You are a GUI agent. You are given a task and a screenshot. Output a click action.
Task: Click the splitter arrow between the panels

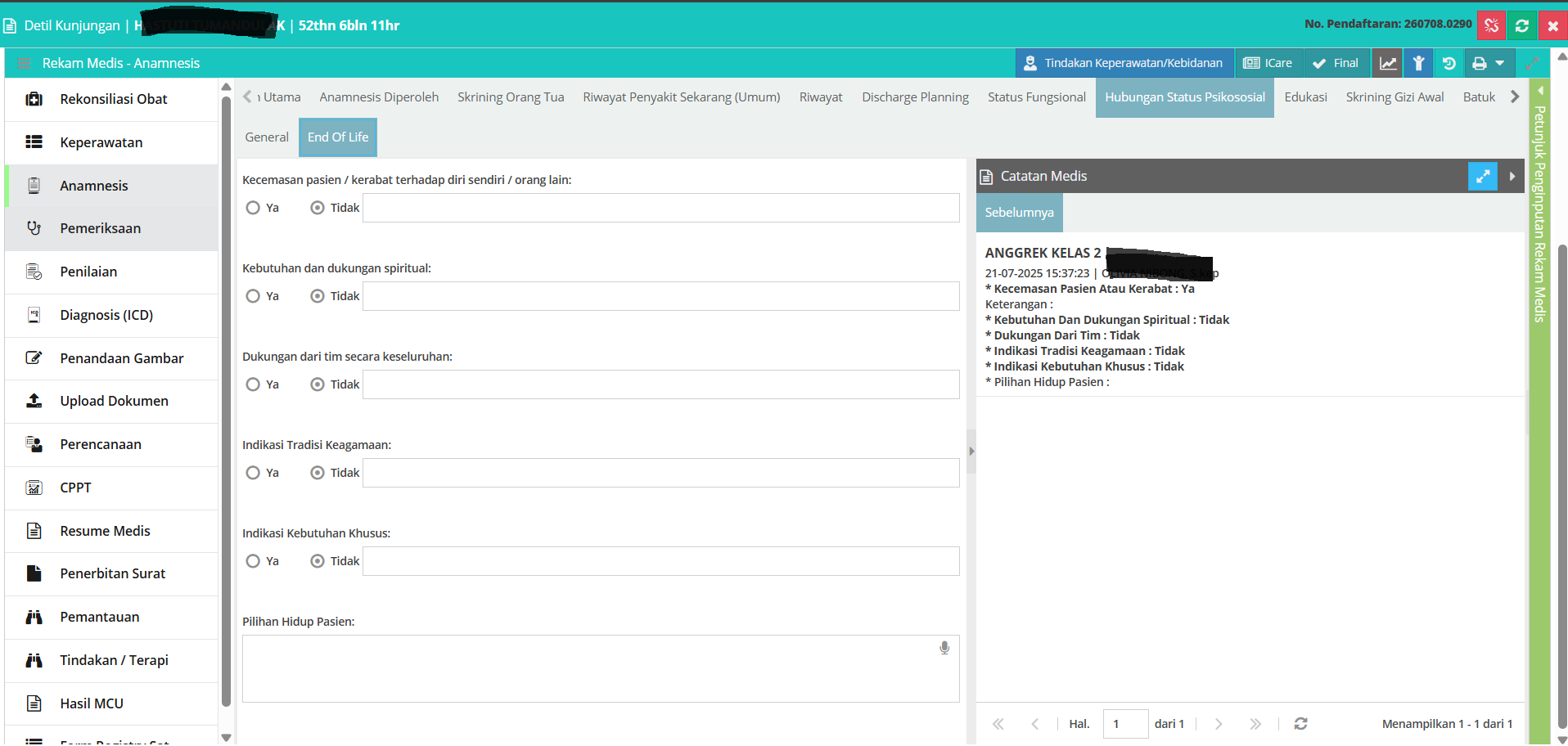pos(971,451)
